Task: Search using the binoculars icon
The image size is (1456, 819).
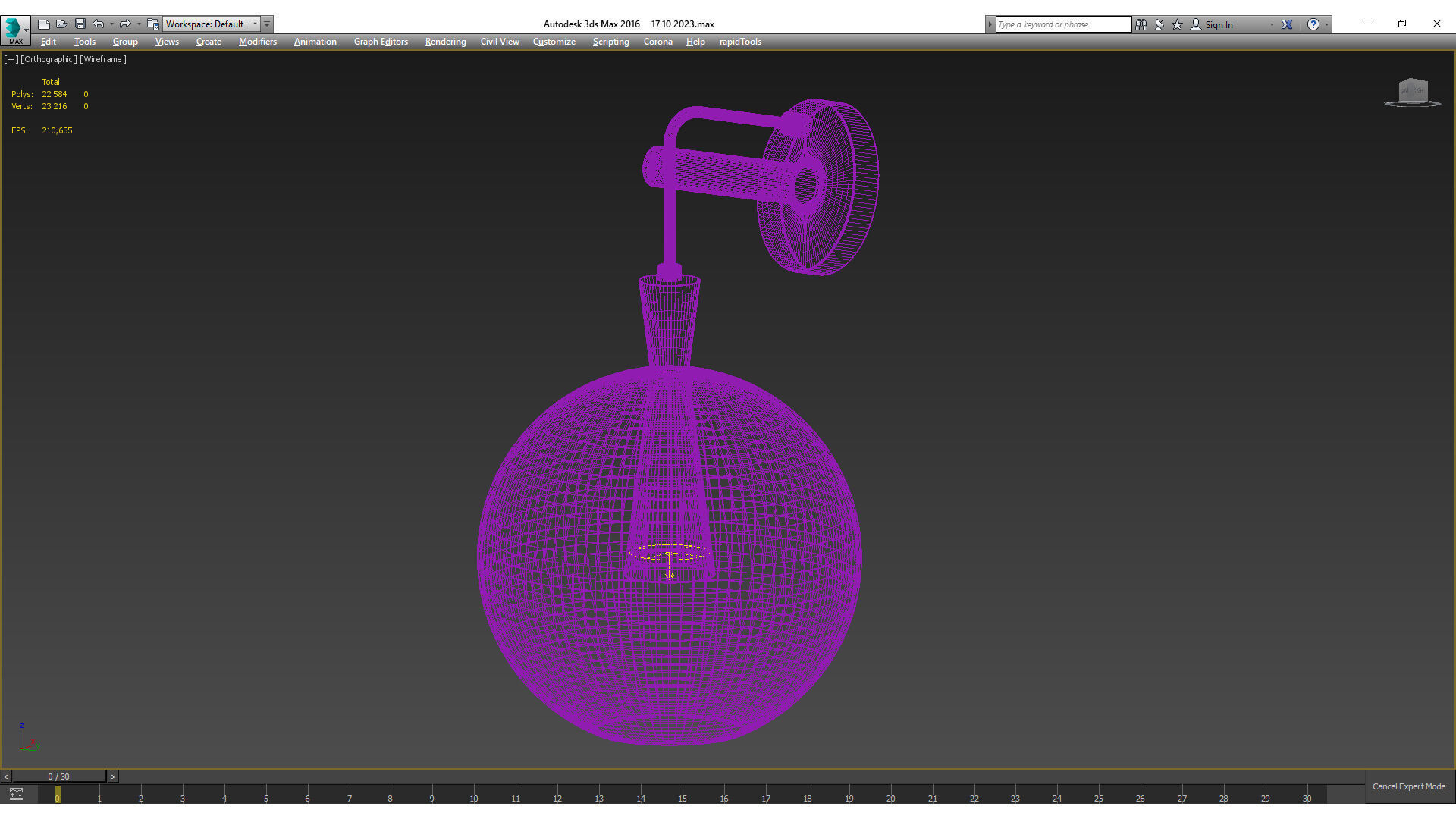Action: 1141,24
